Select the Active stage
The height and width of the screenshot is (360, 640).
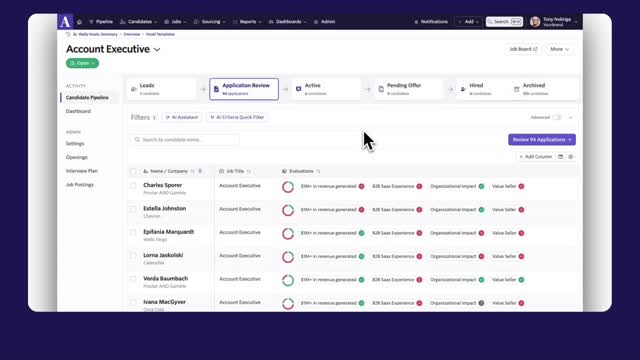click(326, 89)
